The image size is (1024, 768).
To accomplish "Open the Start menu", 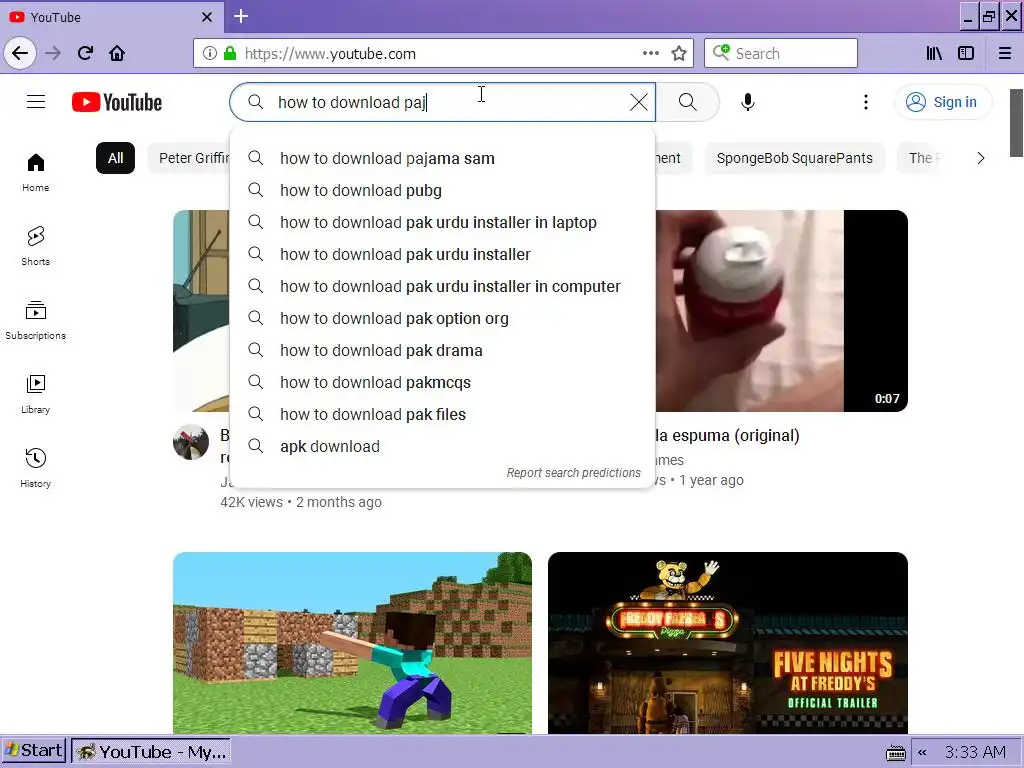I will click(x=34, y=751).
